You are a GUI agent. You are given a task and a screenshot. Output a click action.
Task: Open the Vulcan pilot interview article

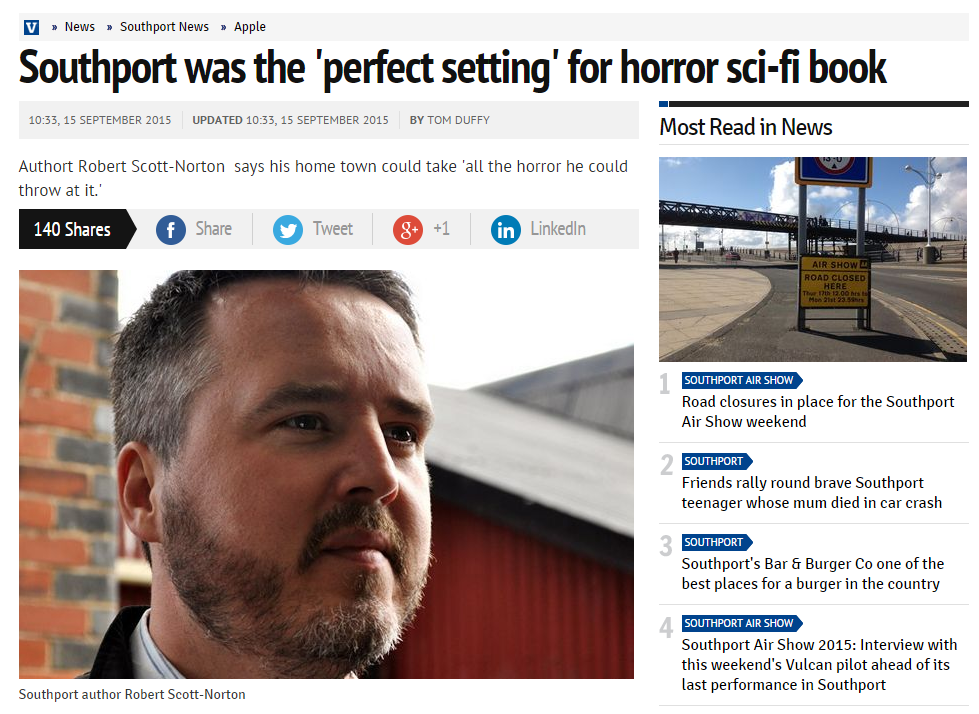(x=819, y=665)
